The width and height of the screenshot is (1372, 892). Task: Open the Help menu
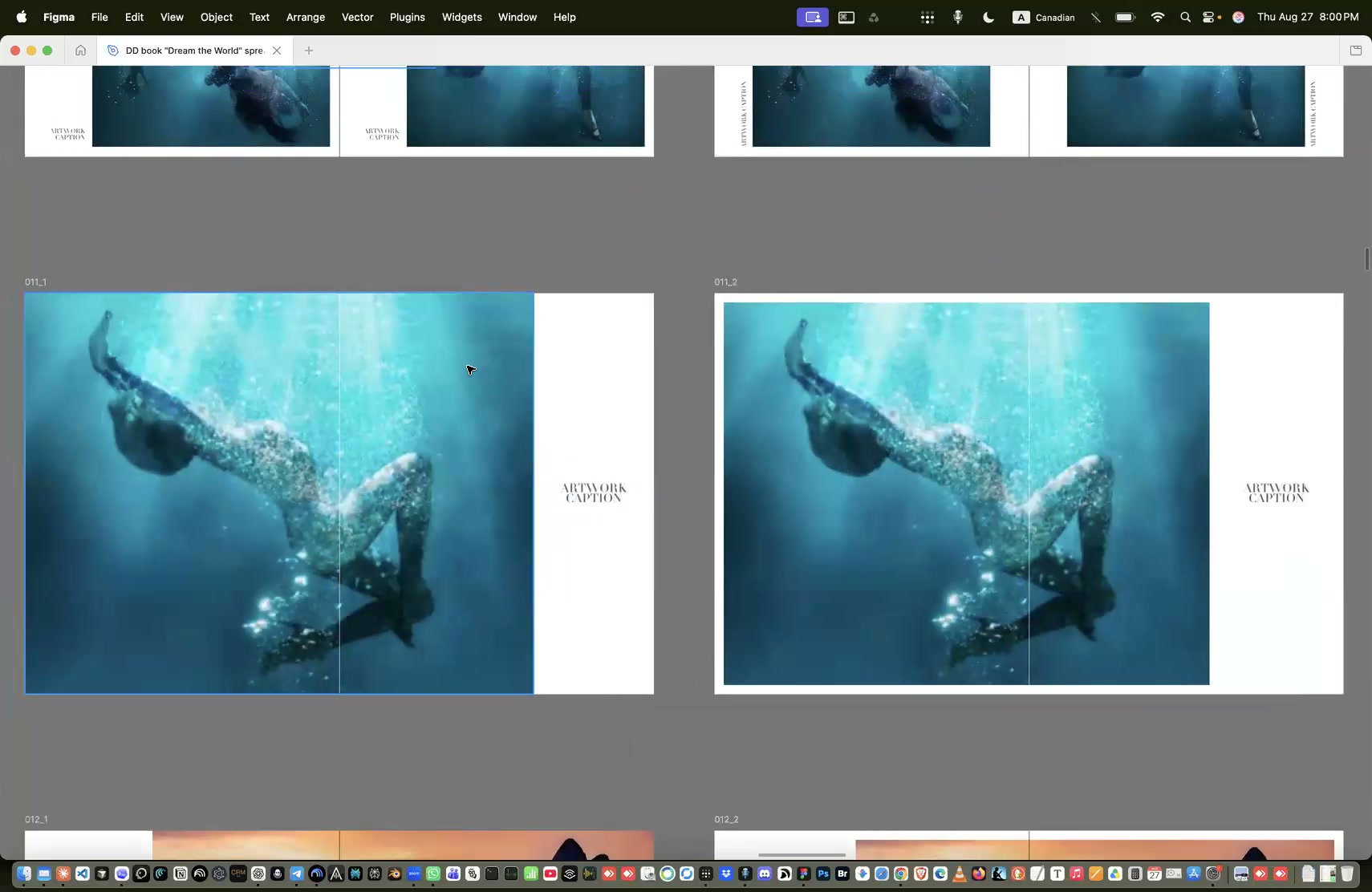click(x=565, y=17)
